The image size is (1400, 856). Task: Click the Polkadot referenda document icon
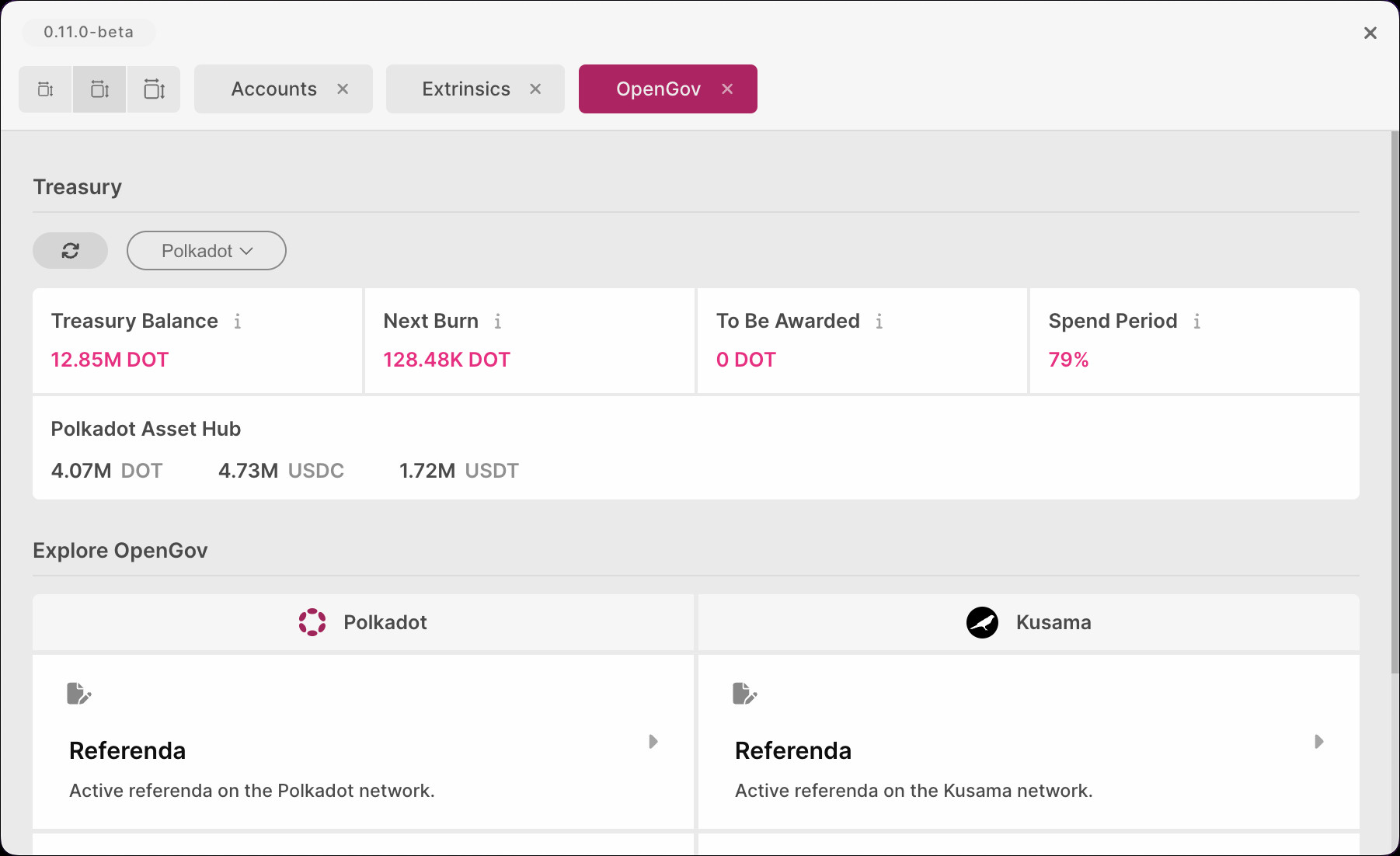click(x=79, y=693)
